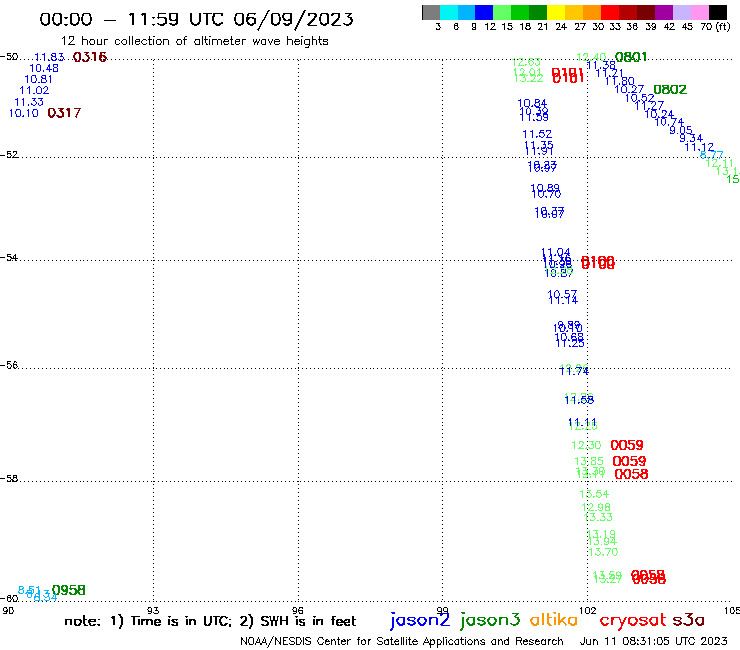Select the pink swatch in the color scale
This screenshot has width=740, height=650.
click(x=700, y=12)
